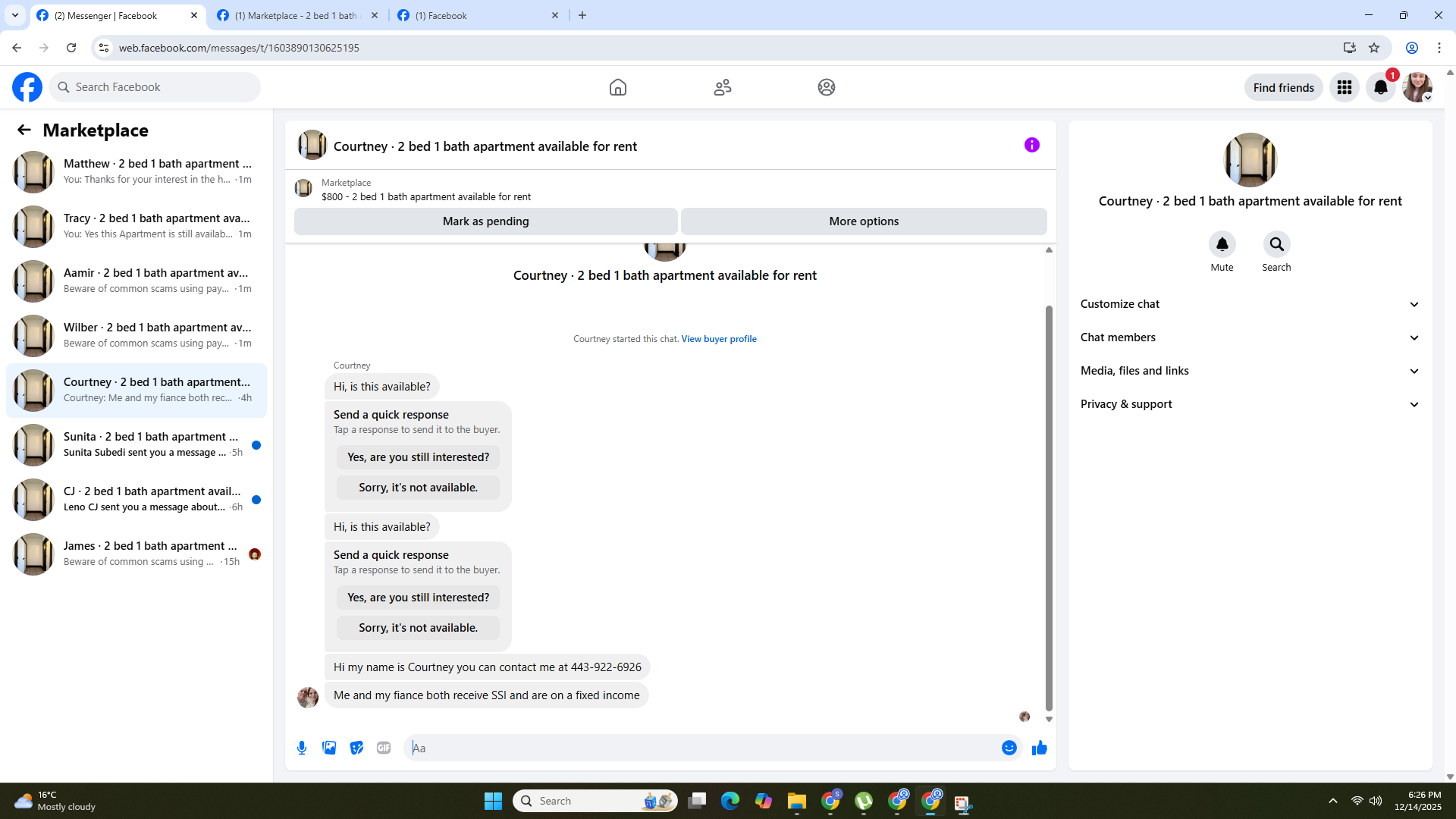Open the sticker picker icon

pos(356,748)
